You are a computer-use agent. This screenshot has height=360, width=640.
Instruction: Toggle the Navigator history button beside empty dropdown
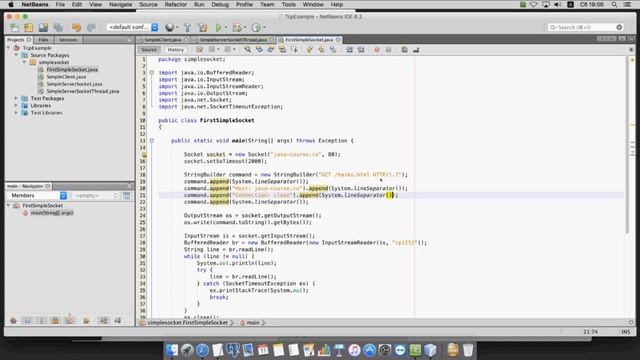(127, 196)
